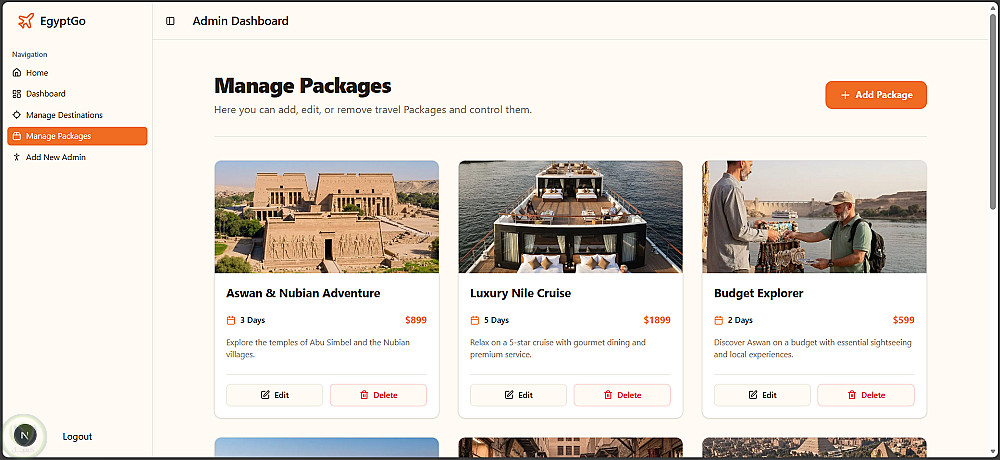Log out using the Logout link

point(77,437)
